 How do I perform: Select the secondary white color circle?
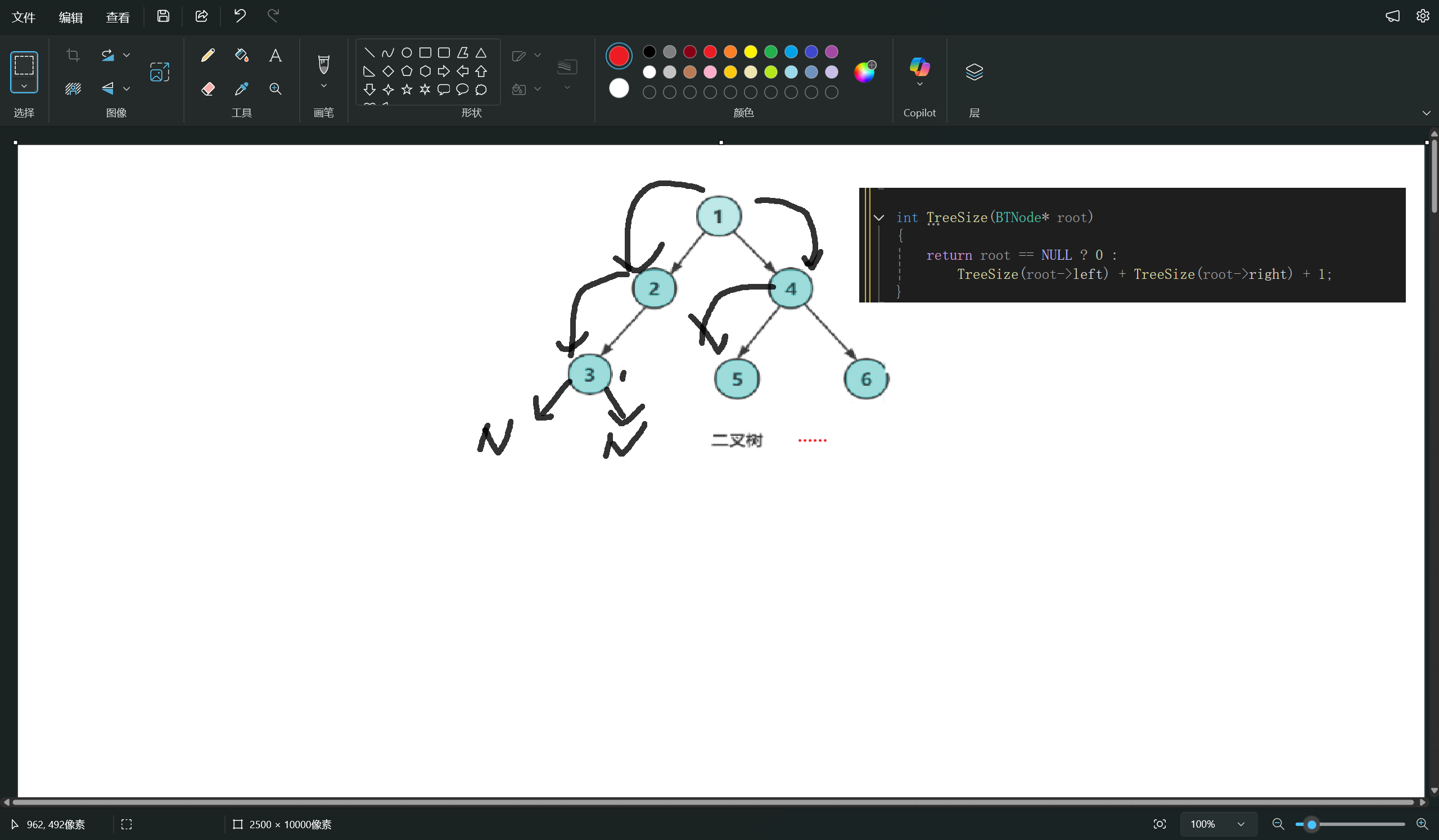click(619, 88)
